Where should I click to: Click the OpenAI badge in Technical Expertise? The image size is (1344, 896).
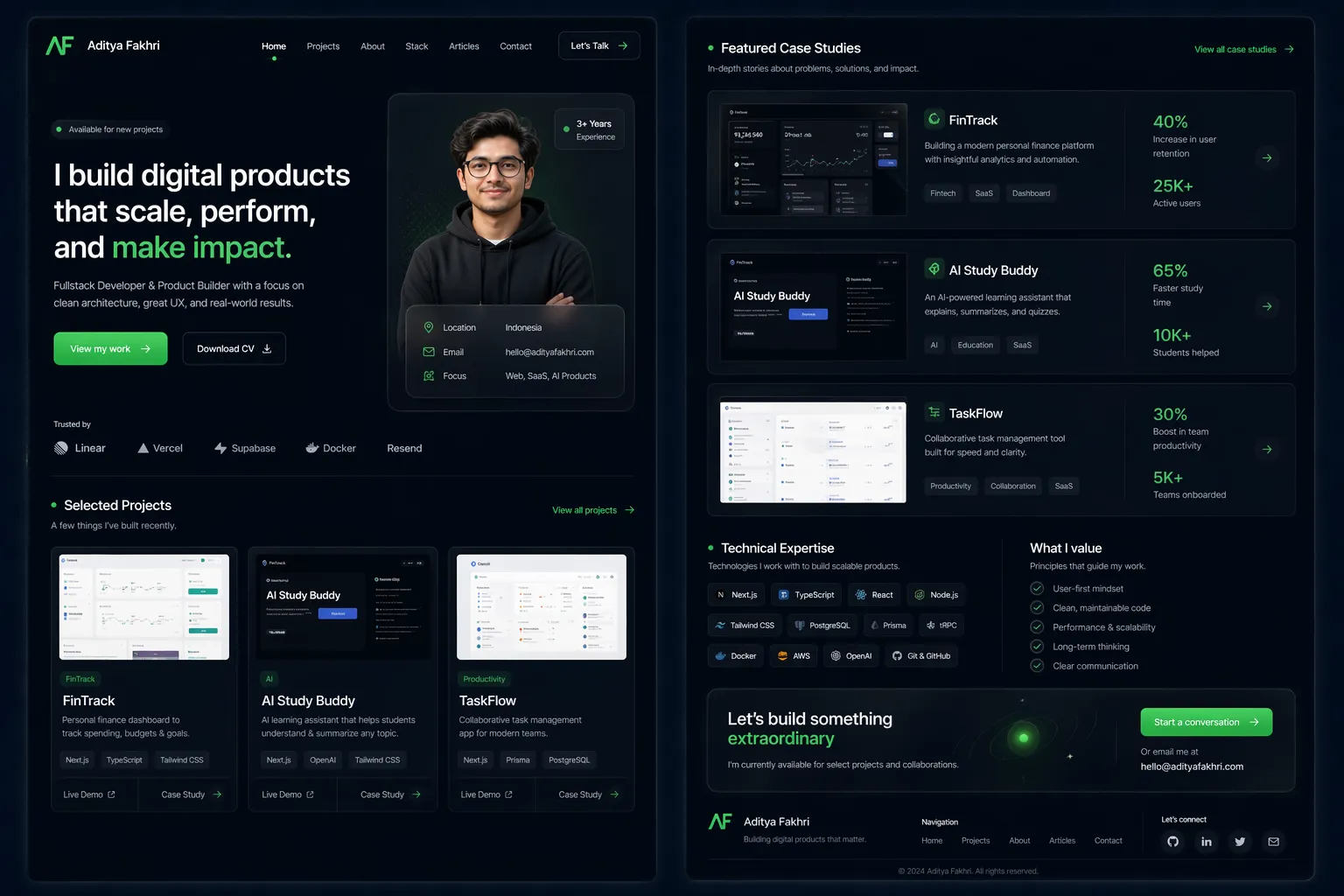click(850, 655)
